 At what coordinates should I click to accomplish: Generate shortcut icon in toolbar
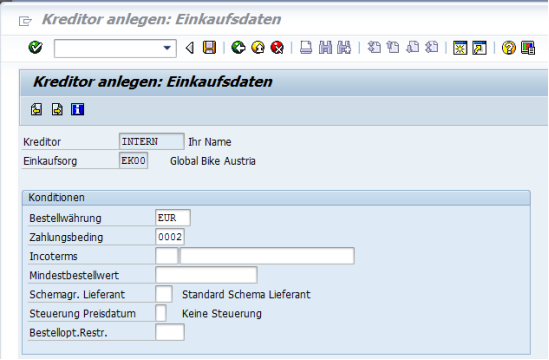coord(479,48)
